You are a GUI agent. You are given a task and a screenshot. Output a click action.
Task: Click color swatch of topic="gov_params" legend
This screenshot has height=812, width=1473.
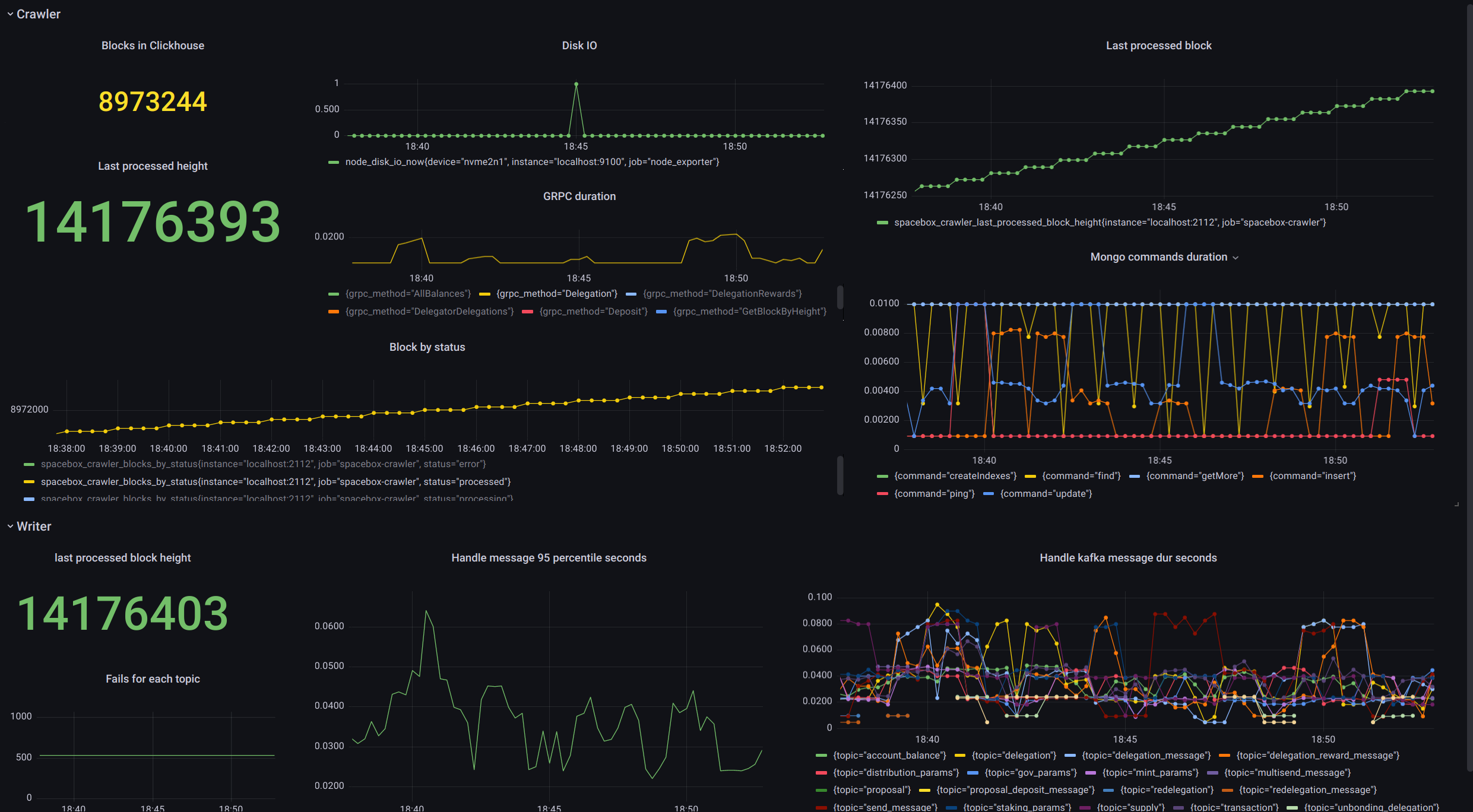[973, 773]
